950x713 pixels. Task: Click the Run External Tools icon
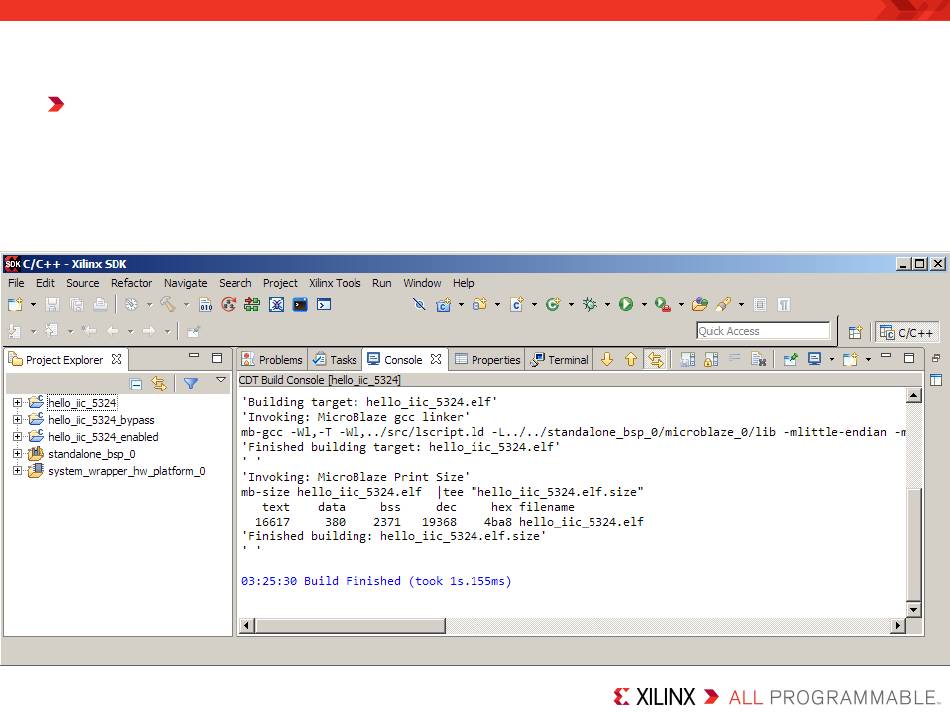click(x=662, y=304)
